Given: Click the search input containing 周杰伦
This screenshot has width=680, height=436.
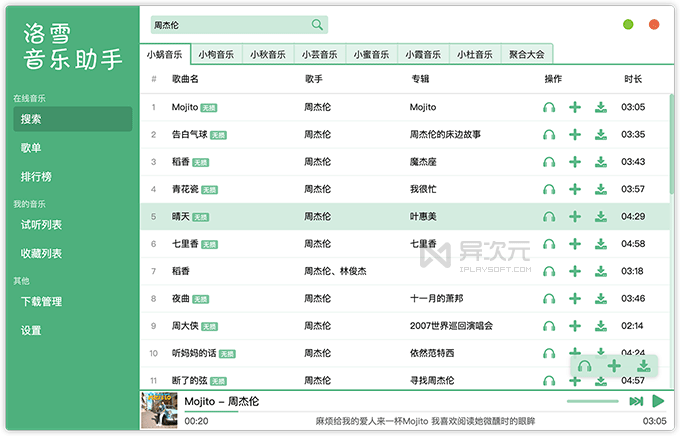Looking at the screenshot, I should point(228,25).
